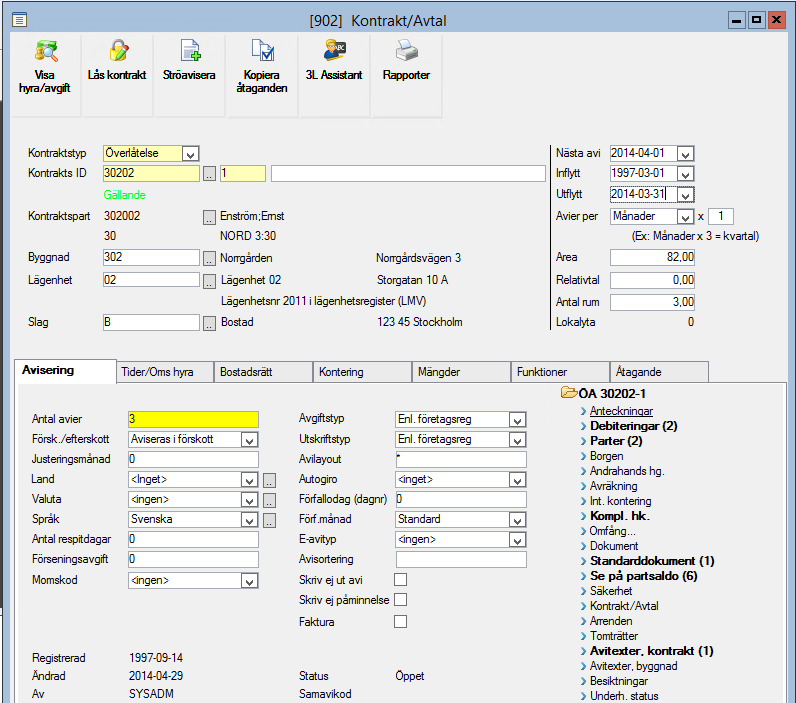The height and width of the screenshot is (703, 796).
Task: Click the window menu icon in title bar
Action: [19, 20]
